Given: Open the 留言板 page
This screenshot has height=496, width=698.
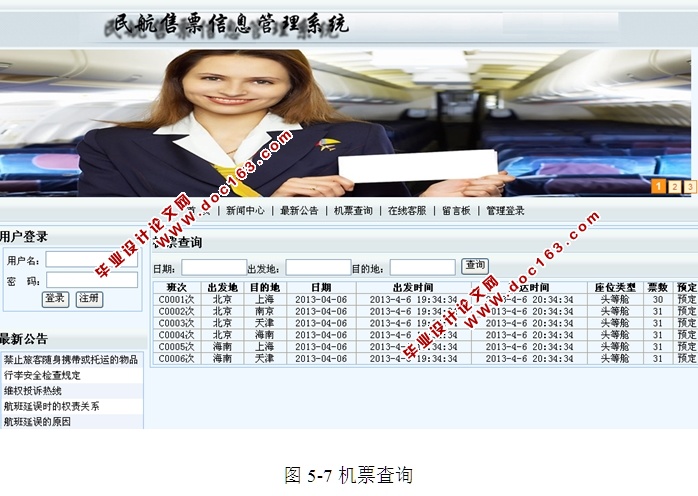Looking at the screenshot, I should point(456,211).
